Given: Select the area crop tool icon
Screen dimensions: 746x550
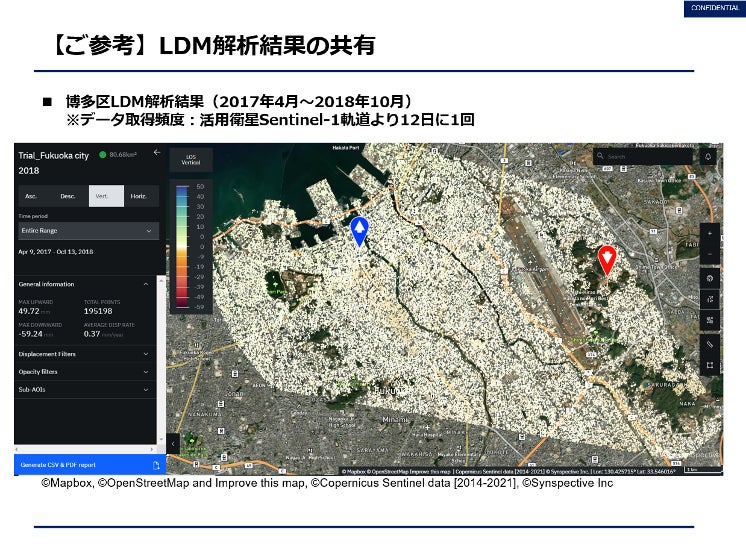Looking at the screenshot, I should pyautogui.click(x=709, y=365).
